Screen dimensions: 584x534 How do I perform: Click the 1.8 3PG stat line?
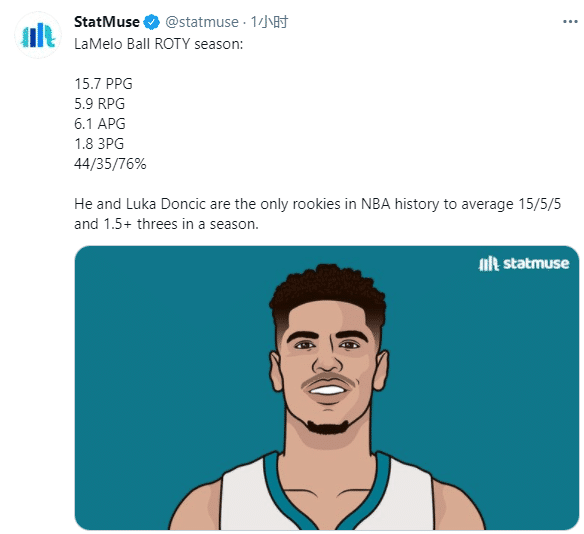[x=99, y=144]
